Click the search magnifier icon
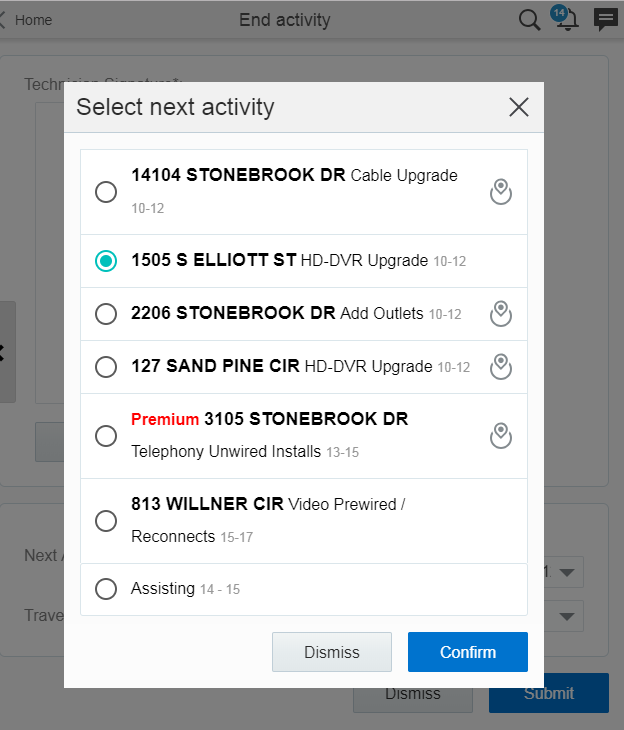 [529, 20]
